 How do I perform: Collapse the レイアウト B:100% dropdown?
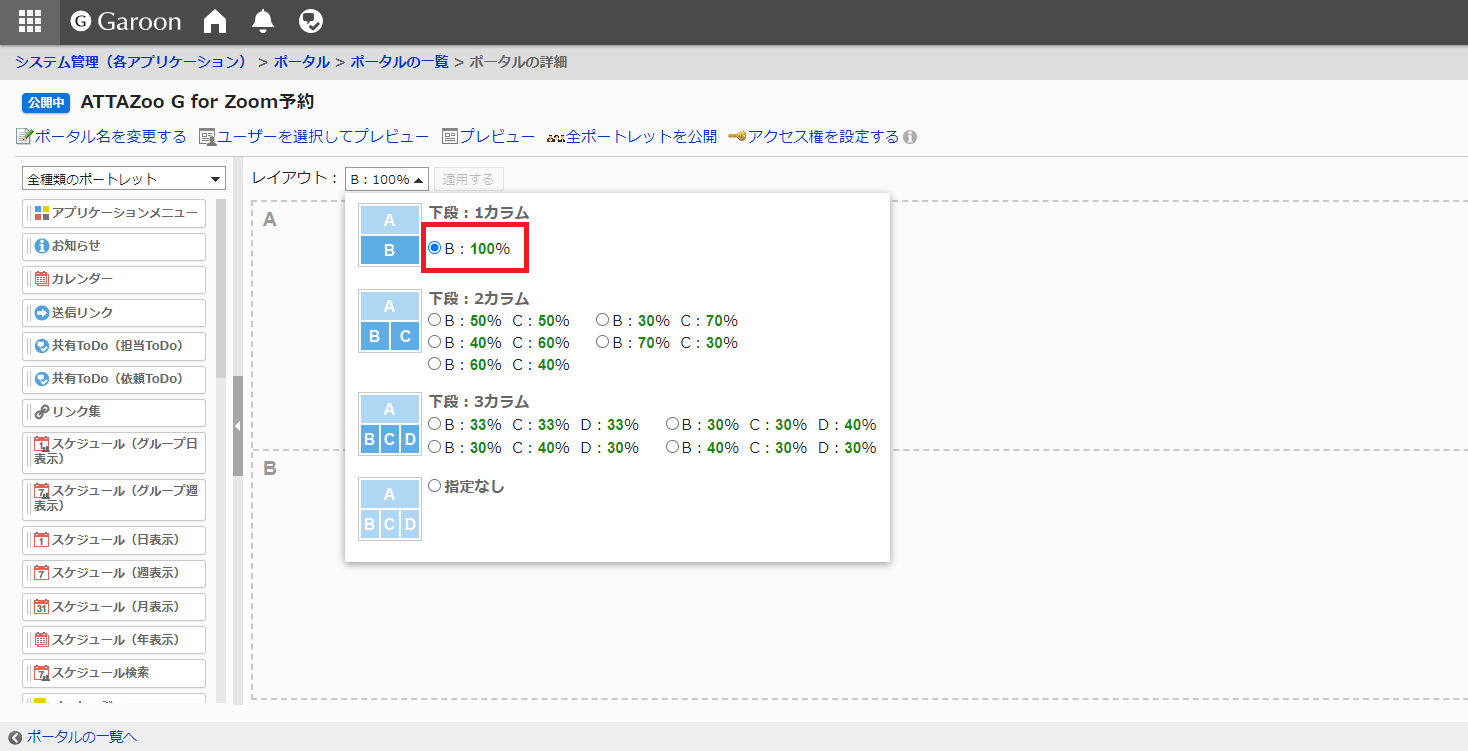(387, 179)
